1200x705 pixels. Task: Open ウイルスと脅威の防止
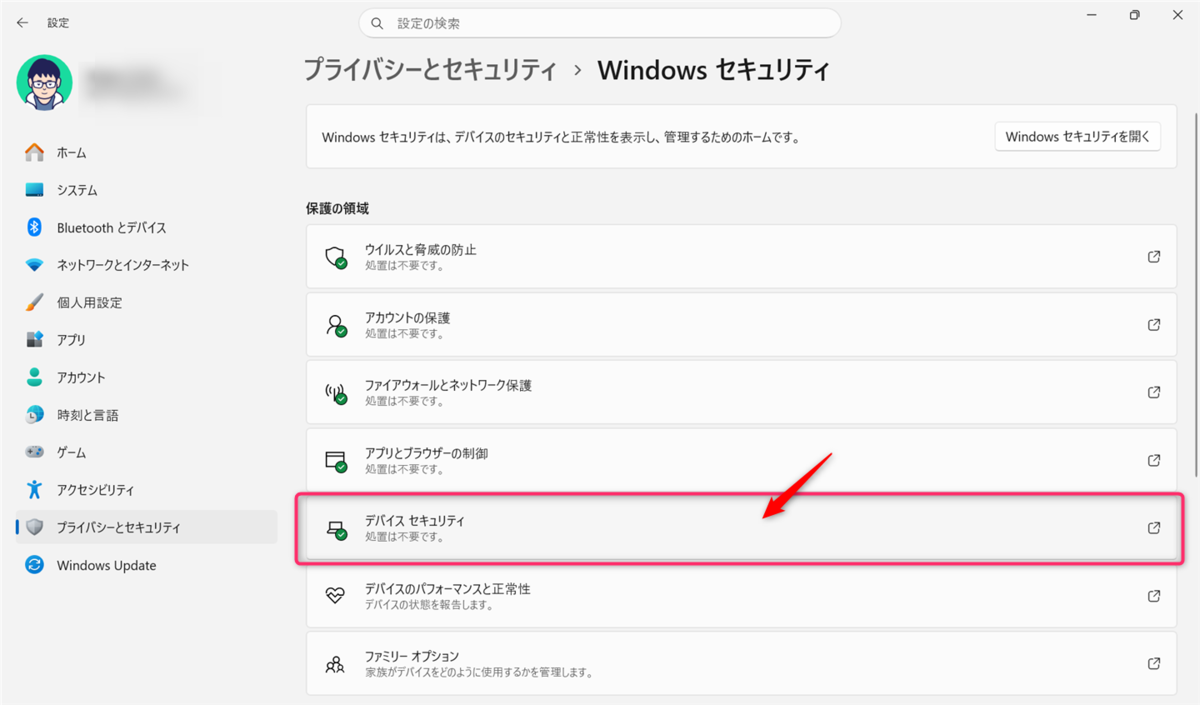(741, 257)
